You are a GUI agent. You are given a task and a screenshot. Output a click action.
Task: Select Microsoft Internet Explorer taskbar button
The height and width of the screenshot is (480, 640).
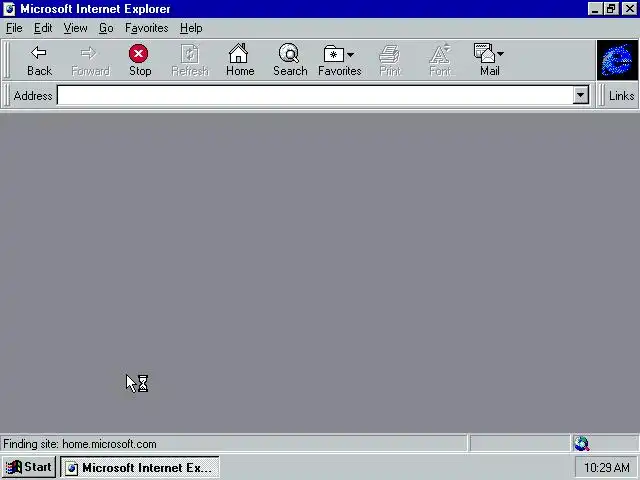[x=140, y=467]
